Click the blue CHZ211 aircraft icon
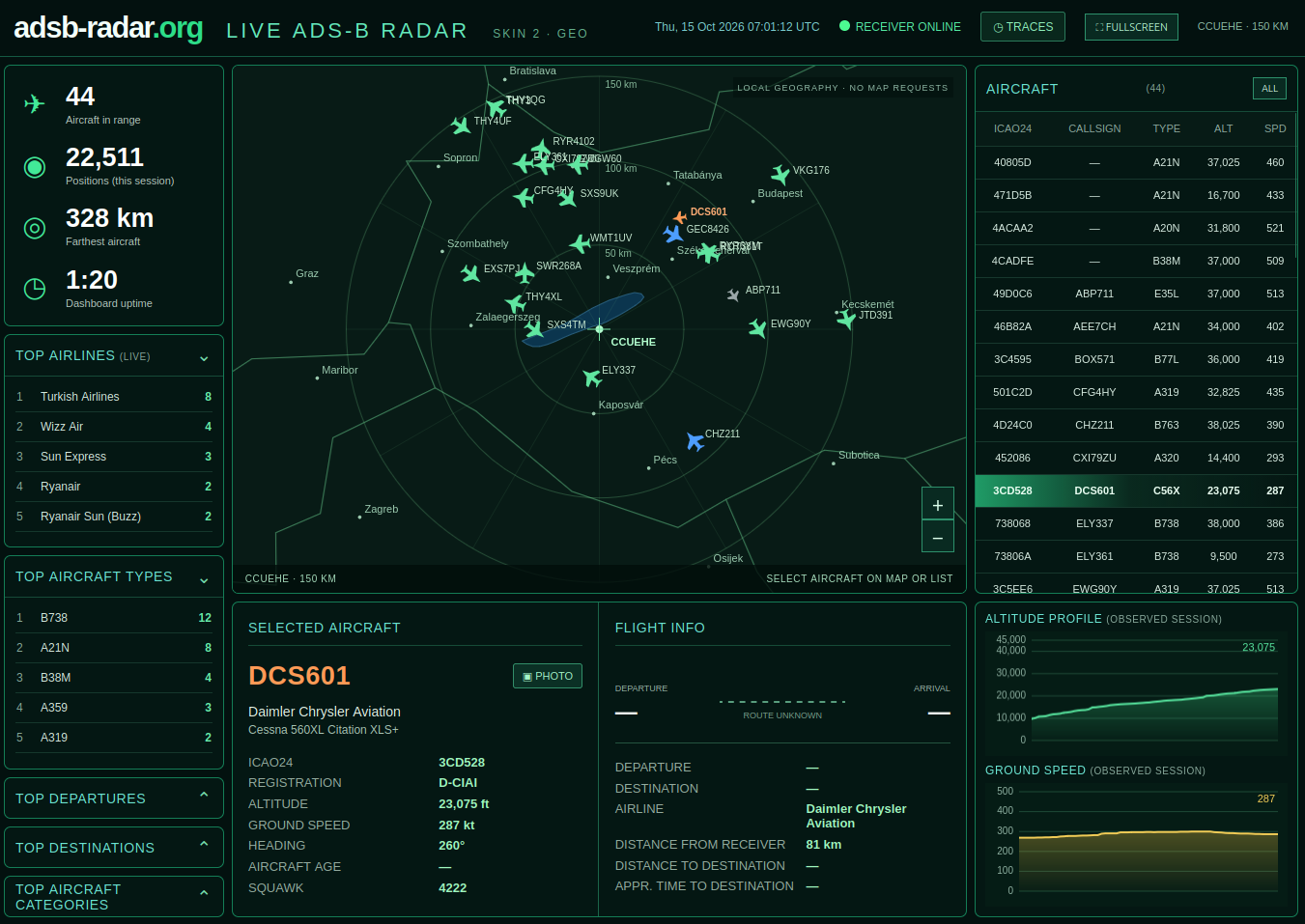 [695, 441]
